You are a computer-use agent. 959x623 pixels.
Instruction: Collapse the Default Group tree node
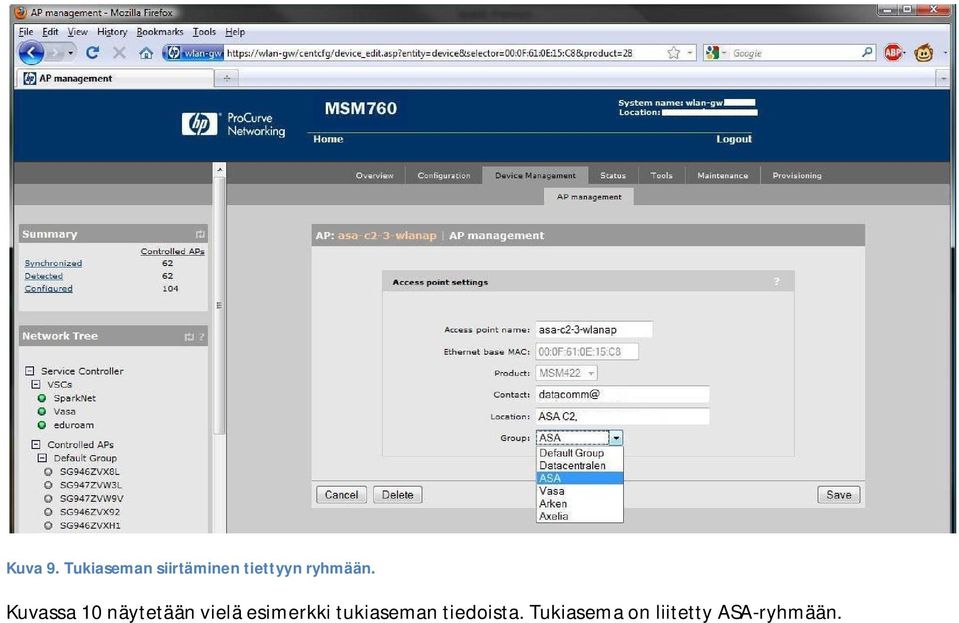click(x=42, y=458)
